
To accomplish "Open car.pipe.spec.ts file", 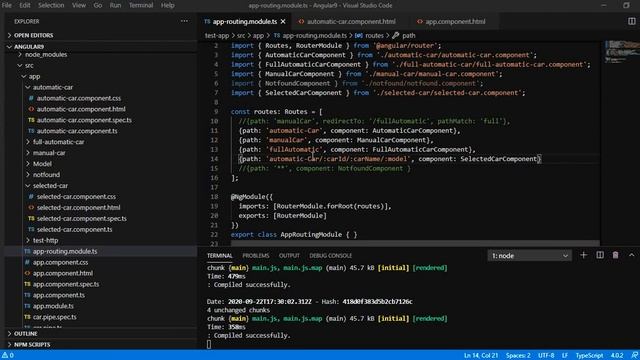I will tap(55, 317).
